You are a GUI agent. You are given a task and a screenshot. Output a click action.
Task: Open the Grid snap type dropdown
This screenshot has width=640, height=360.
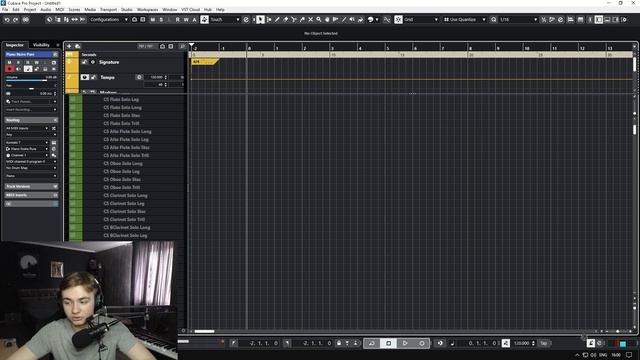click(x=421, y=20)
